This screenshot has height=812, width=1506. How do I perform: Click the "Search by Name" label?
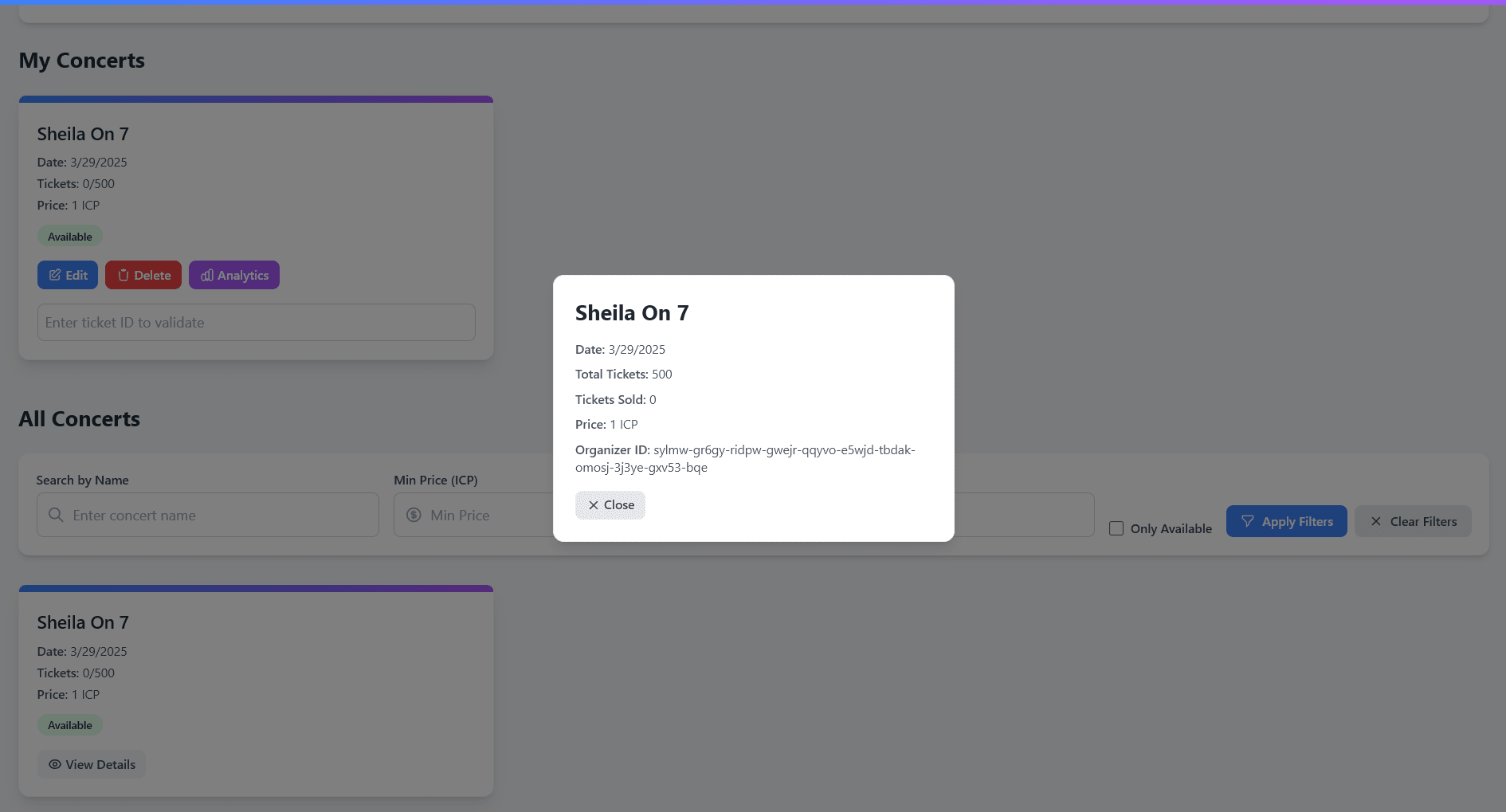tap(82, 481)
